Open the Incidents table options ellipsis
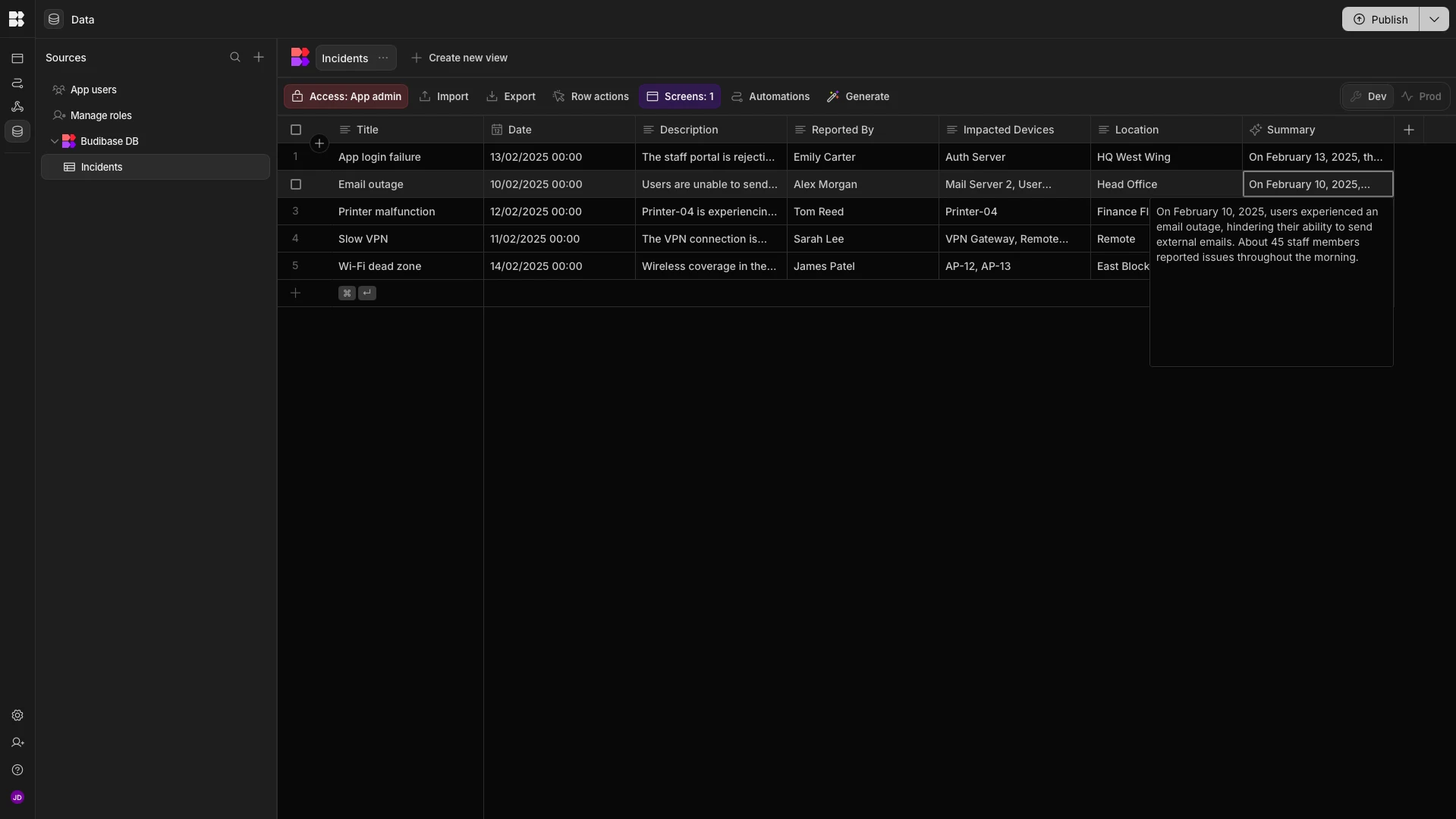1456x819 pixels. tap(383, 58)
